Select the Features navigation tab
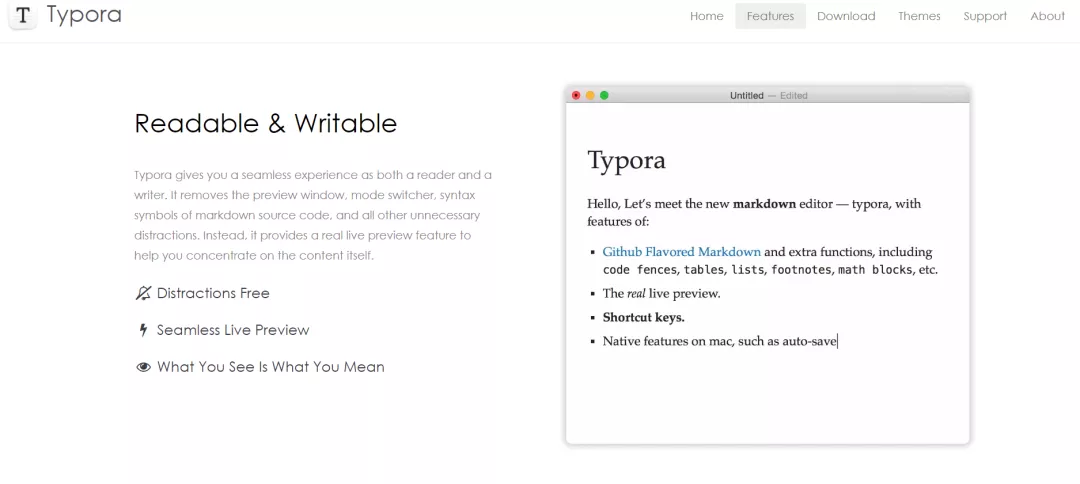Image resolution: width=1080 pixels, height=484 pixels. 770,16
